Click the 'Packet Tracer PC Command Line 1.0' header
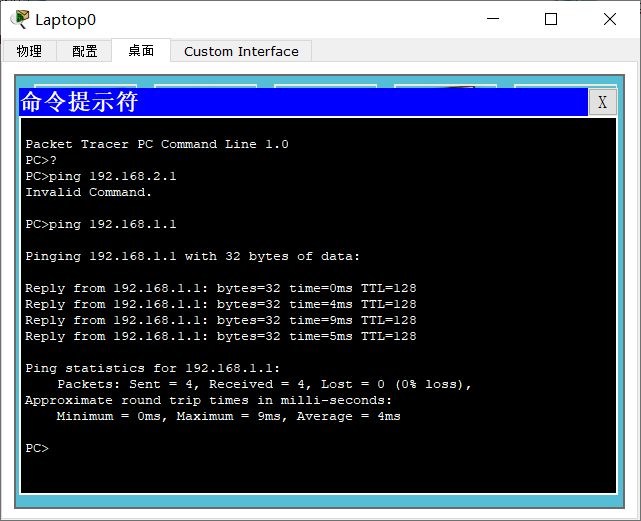This screenshot has width=641, height=521. (156, 144)
